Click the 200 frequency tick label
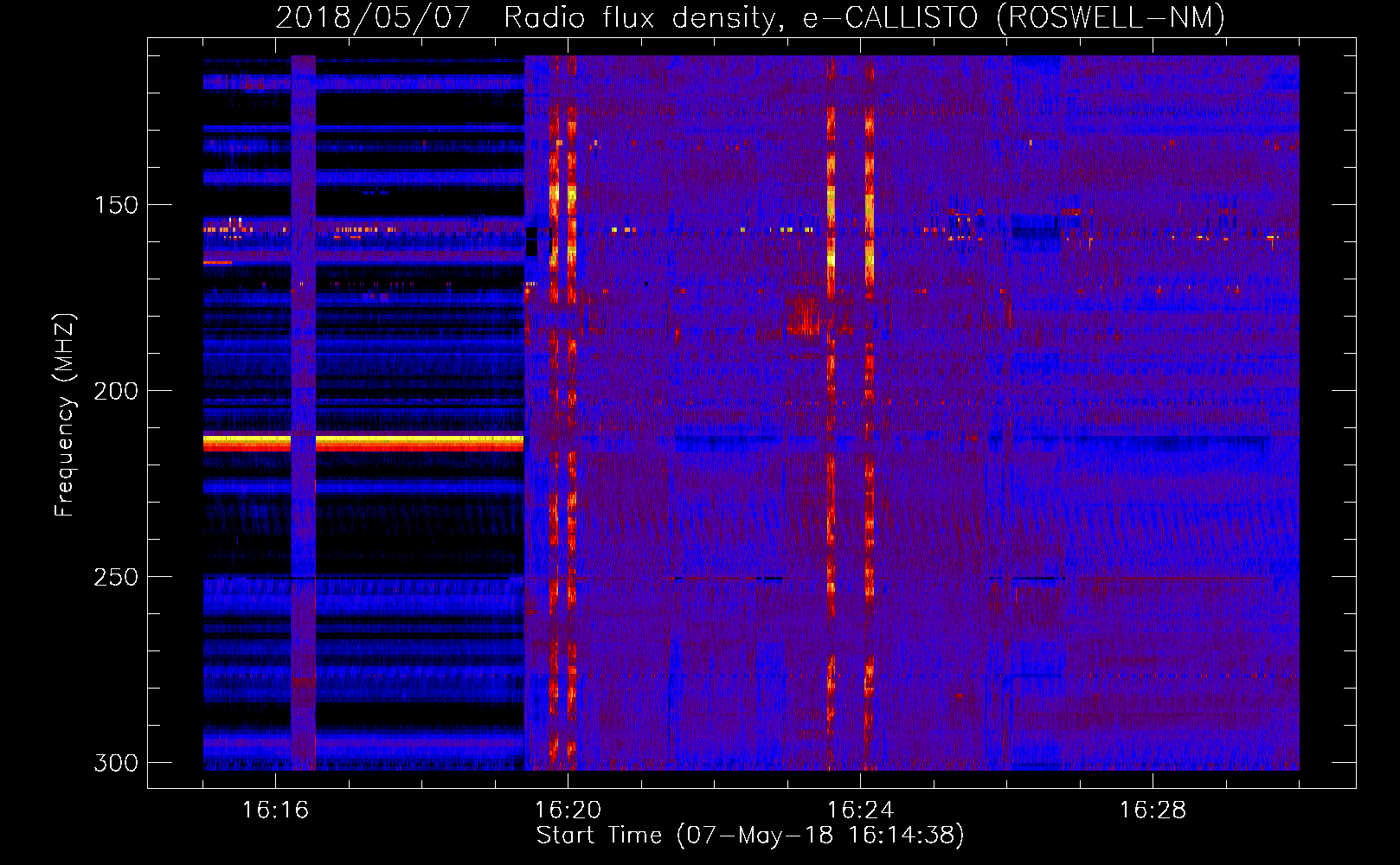The image size is (1400, 865). click(116, 391)
